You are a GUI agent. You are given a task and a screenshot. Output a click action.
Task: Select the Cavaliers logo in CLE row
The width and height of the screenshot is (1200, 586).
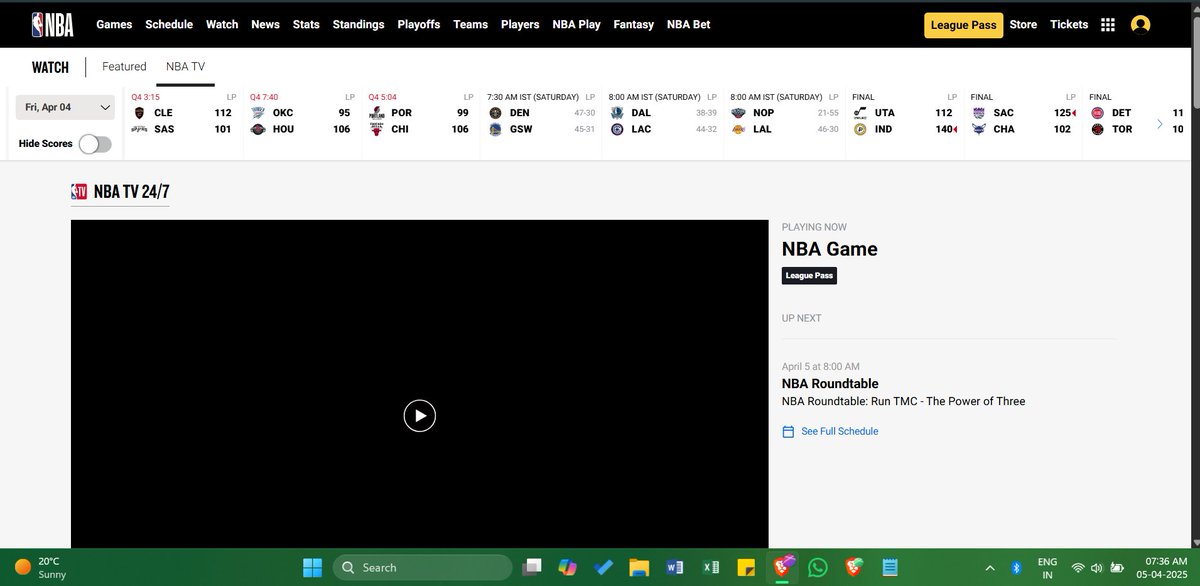[140, 113]
